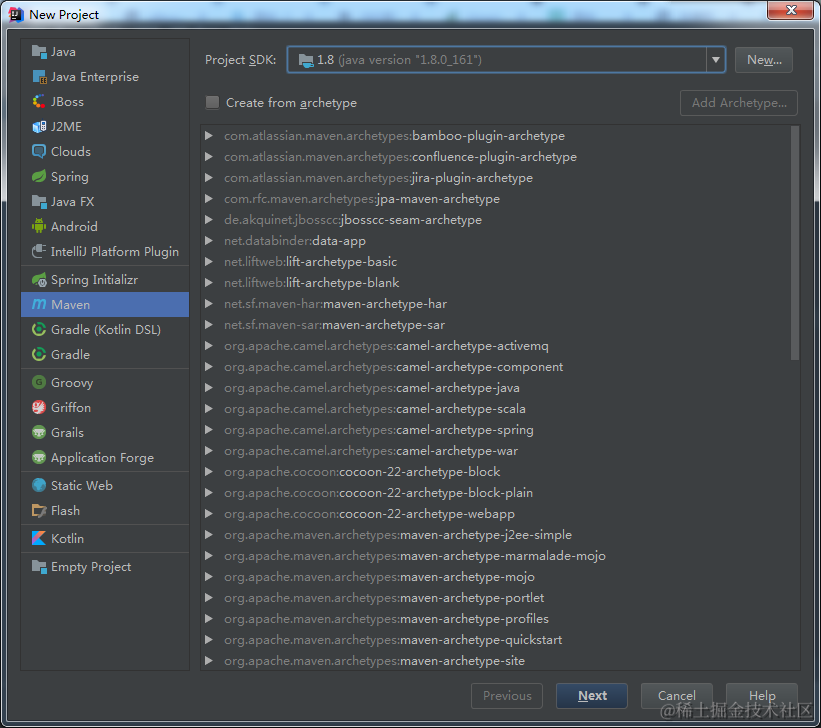This screenshot has height=728, width=821.
Task: Select Static Web label
Action: tap(82, 486)
